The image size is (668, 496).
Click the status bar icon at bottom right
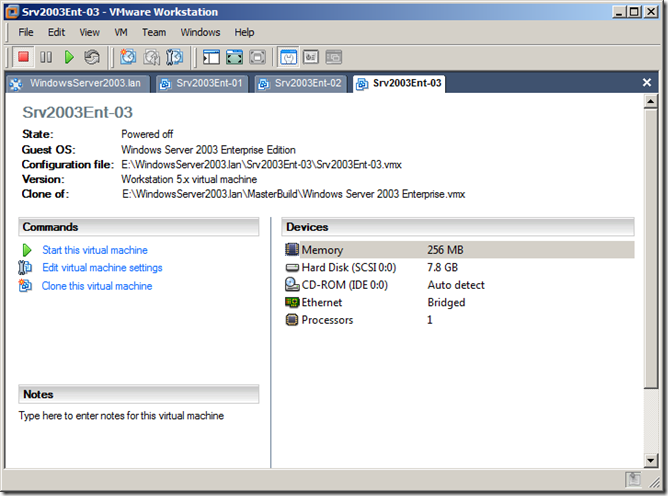633,479
